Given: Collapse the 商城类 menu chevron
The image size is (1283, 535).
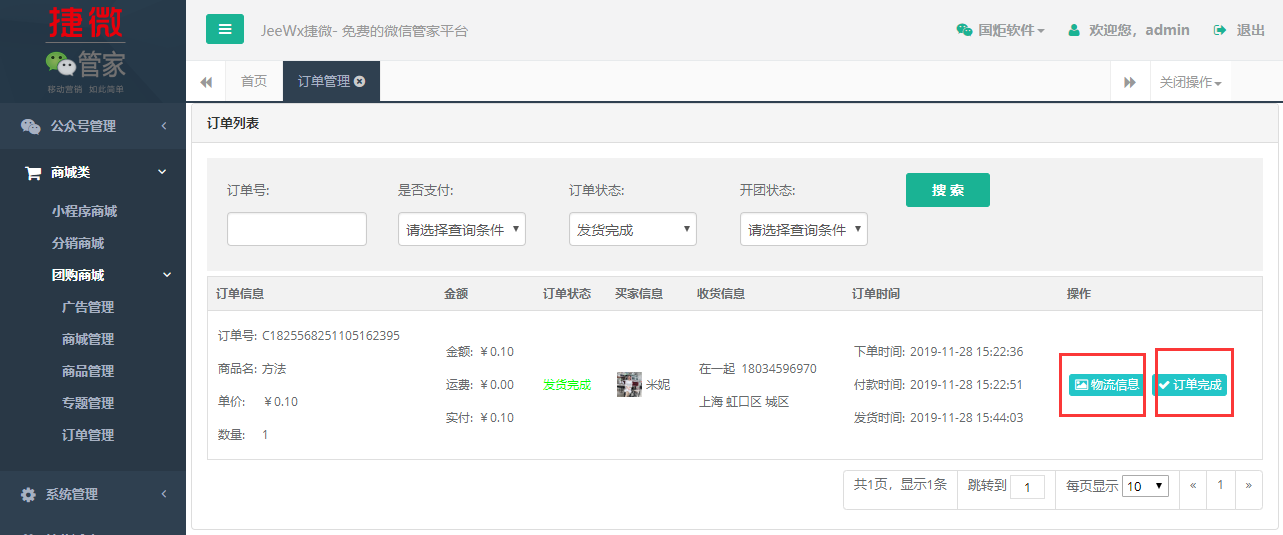Looking at the screenshot, I should click(163, 172).
